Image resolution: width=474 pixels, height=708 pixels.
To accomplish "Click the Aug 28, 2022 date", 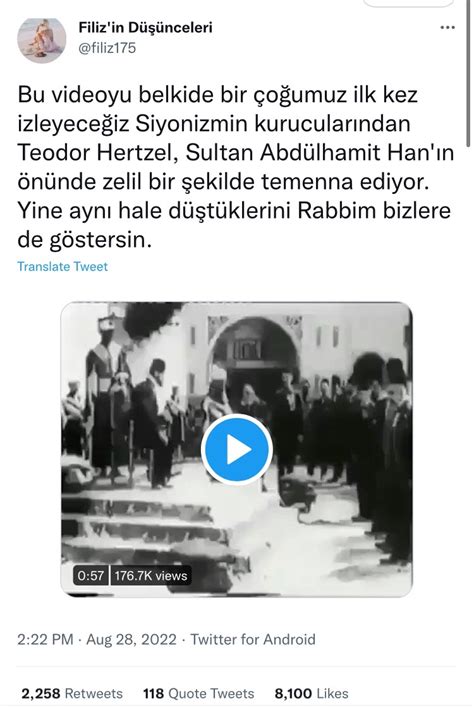I will click(x=131, y=639).
